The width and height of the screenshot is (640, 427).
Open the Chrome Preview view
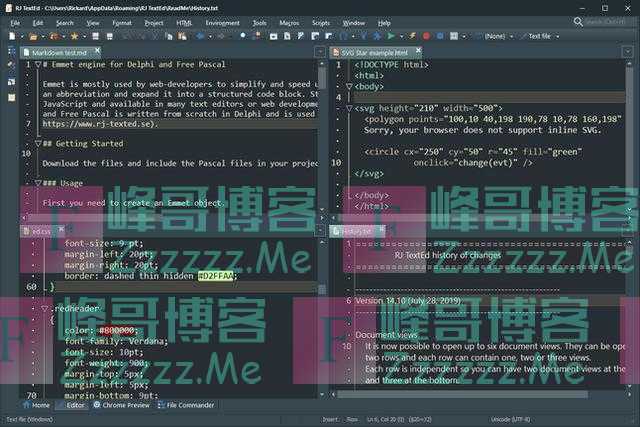pos(120,405)
